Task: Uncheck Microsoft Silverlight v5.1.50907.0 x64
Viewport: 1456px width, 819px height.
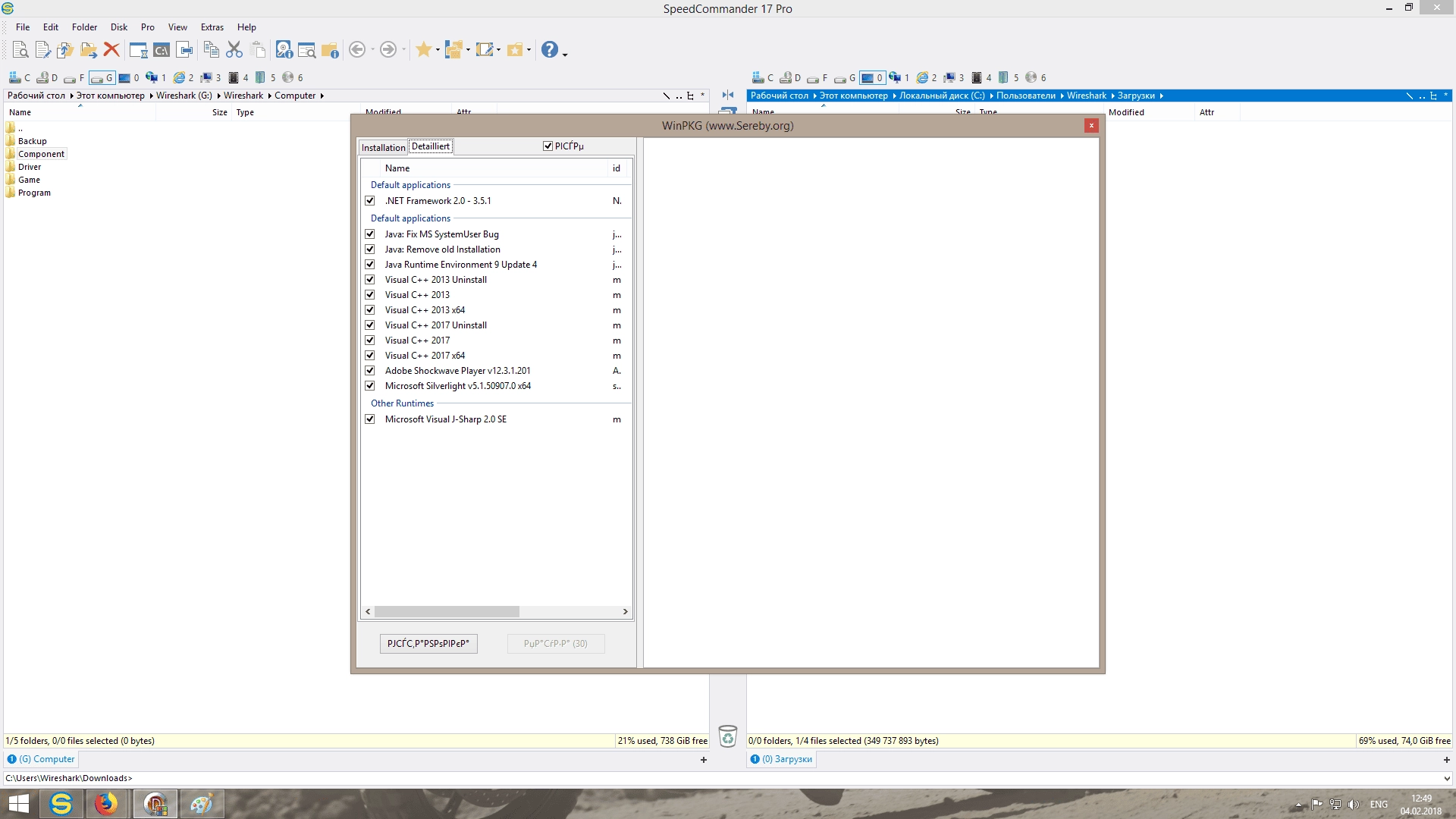Action: pyautogui.click(x=370, y=386)
